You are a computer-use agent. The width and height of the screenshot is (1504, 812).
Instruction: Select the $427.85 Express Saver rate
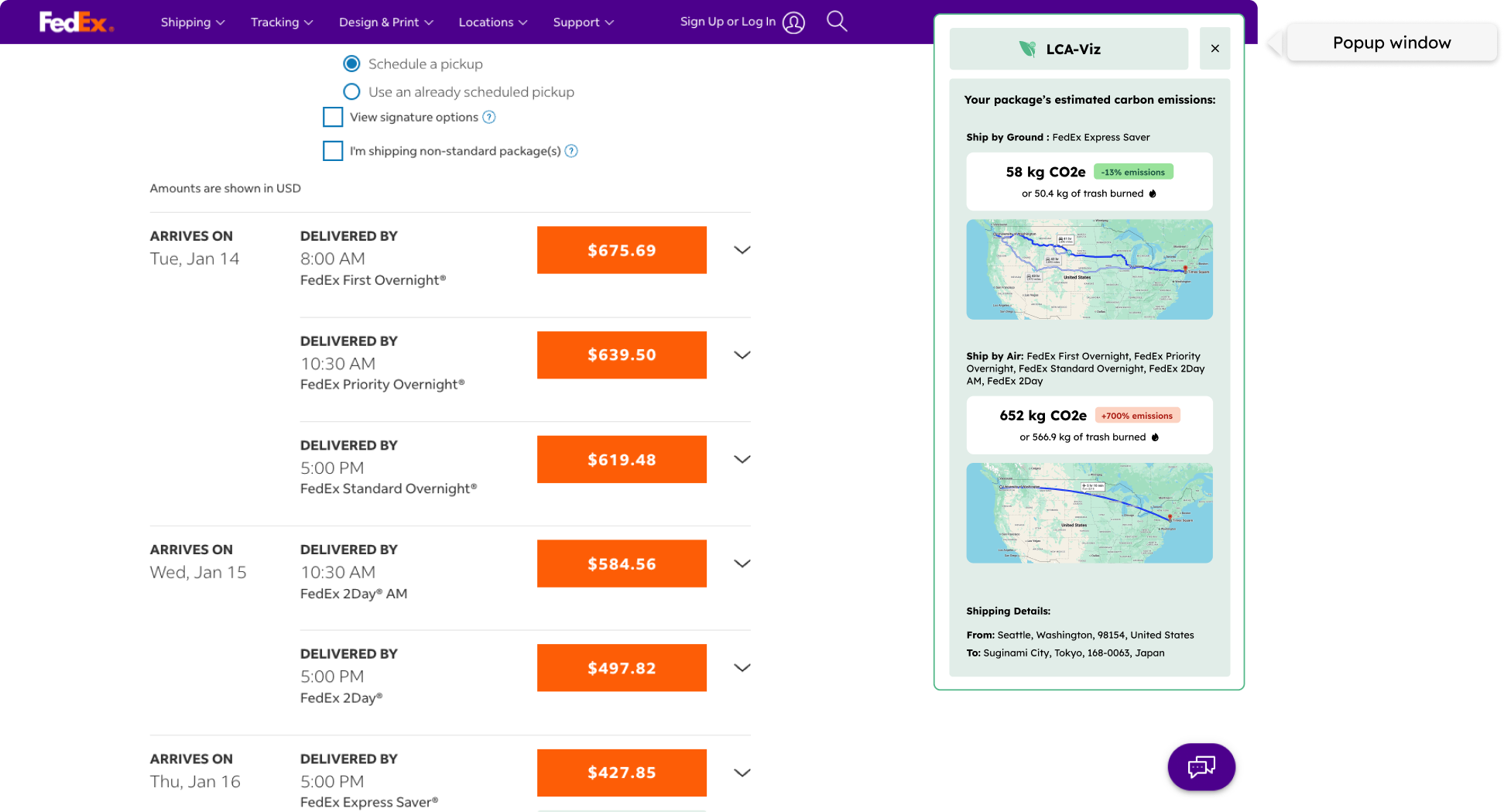point(622,773)
